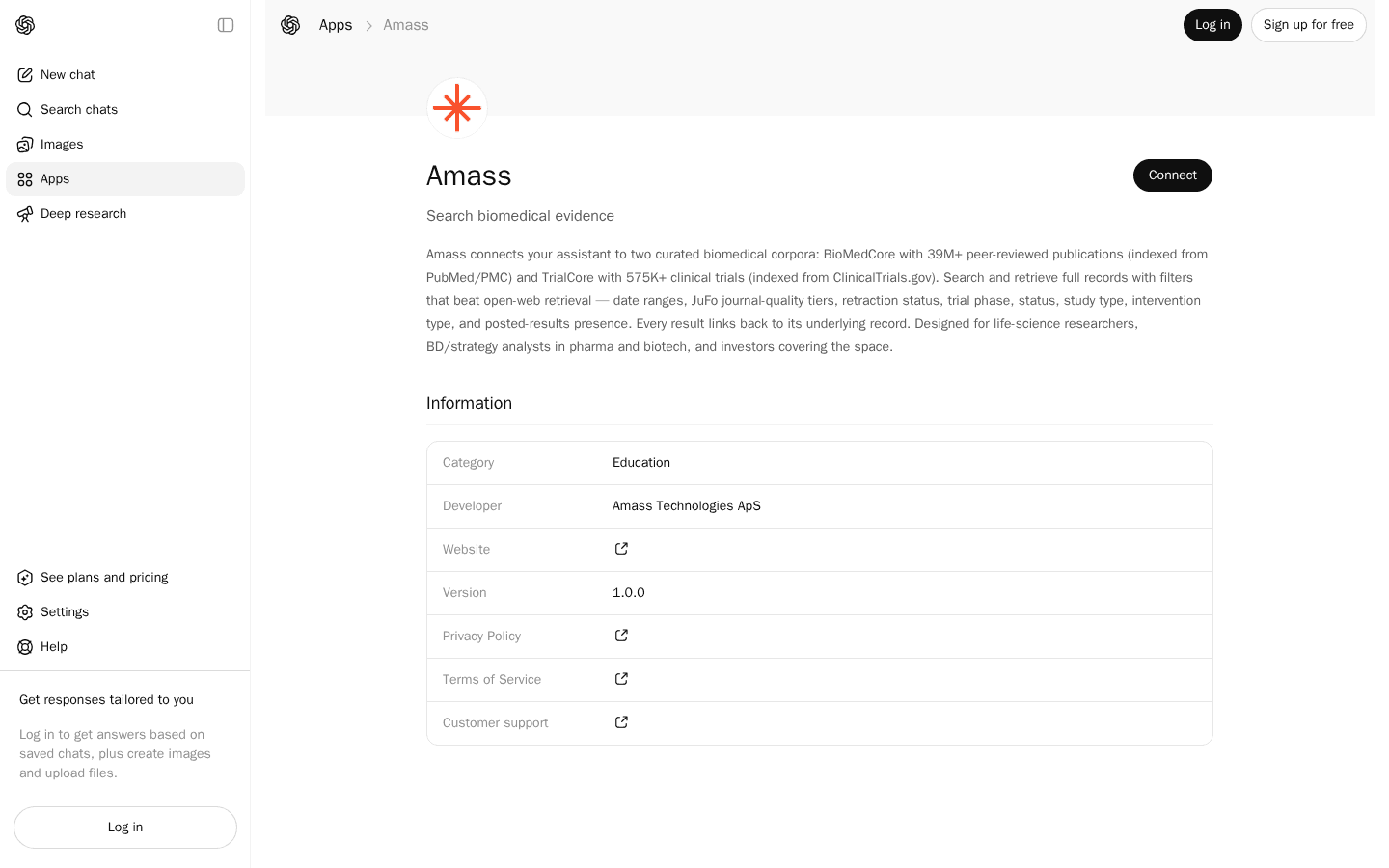Screen dimensions: 1389x868
Task: Click the sidebar bottom Log in button
Action: (125, 827)
